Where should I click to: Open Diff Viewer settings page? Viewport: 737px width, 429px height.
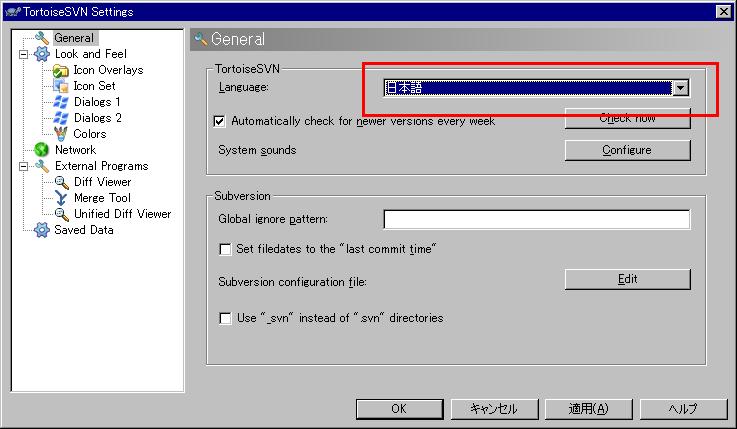[x=102, y=182]
